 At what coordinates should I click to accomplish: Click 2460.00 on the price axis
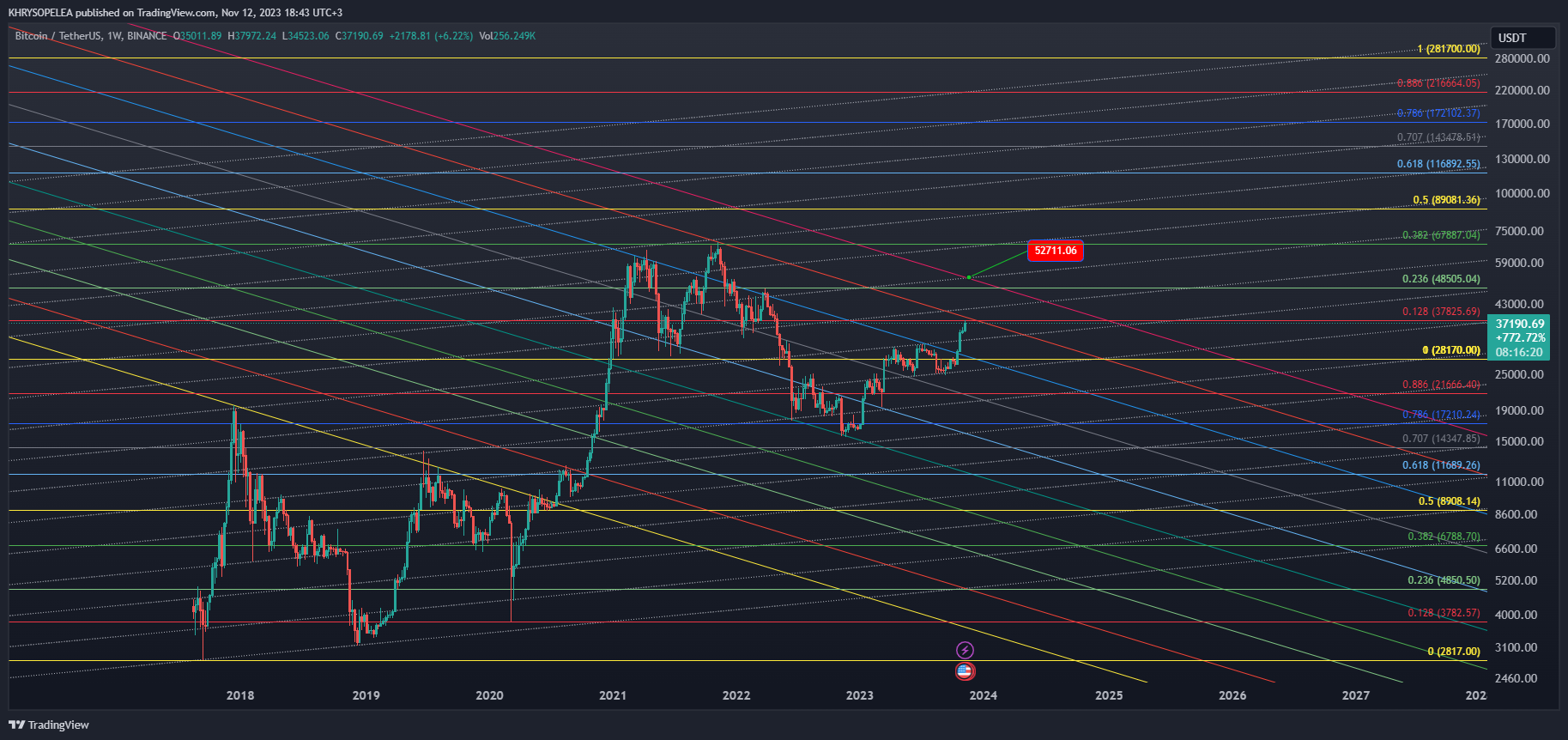point(1516,678)
